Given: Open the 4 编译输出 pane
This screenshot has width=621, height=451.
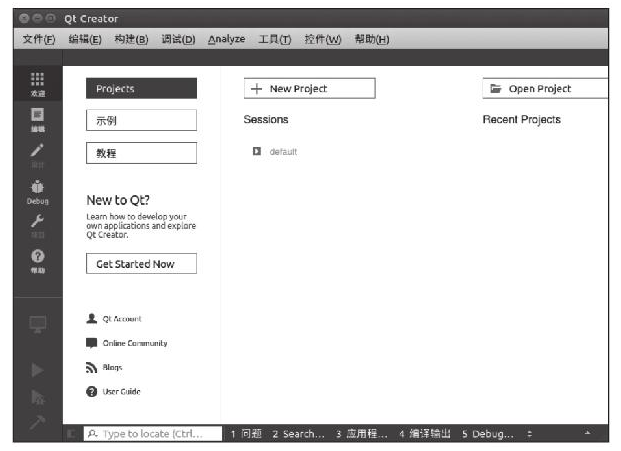Looking at the screenshot, I should point(425,434).
